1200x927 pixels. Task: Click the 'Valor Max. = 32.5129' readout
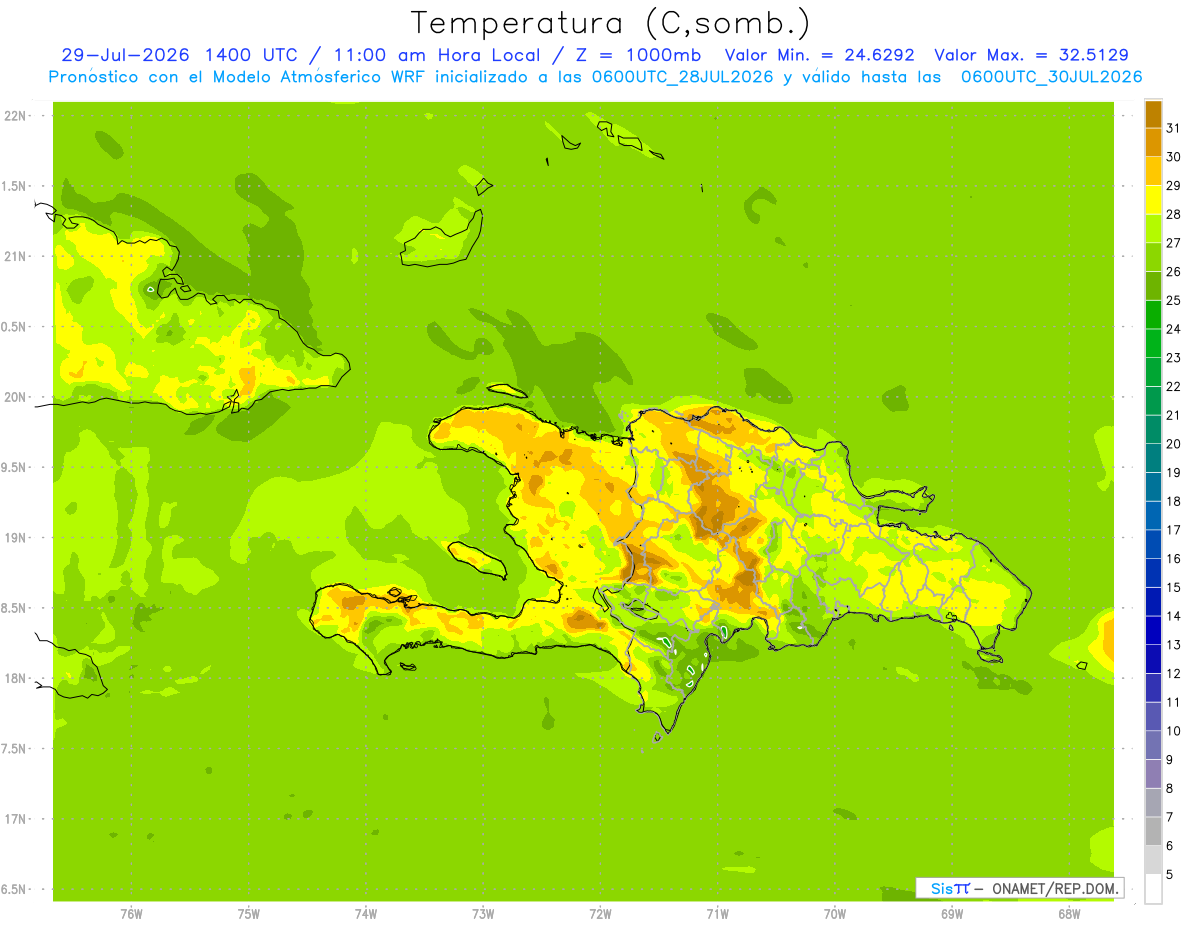1031,55
